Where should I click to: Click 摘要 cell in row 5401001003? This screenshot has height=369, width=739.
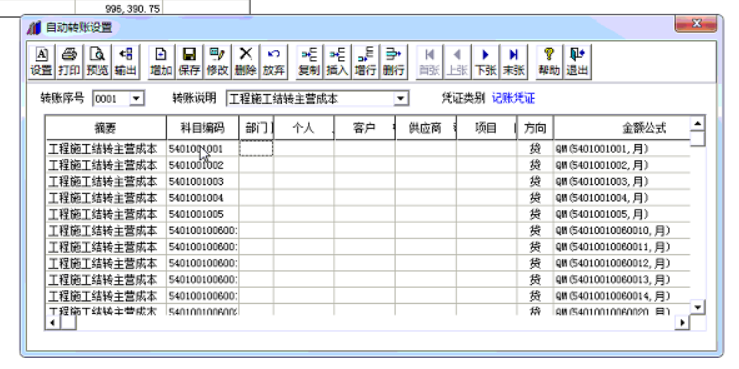point(106,181)
